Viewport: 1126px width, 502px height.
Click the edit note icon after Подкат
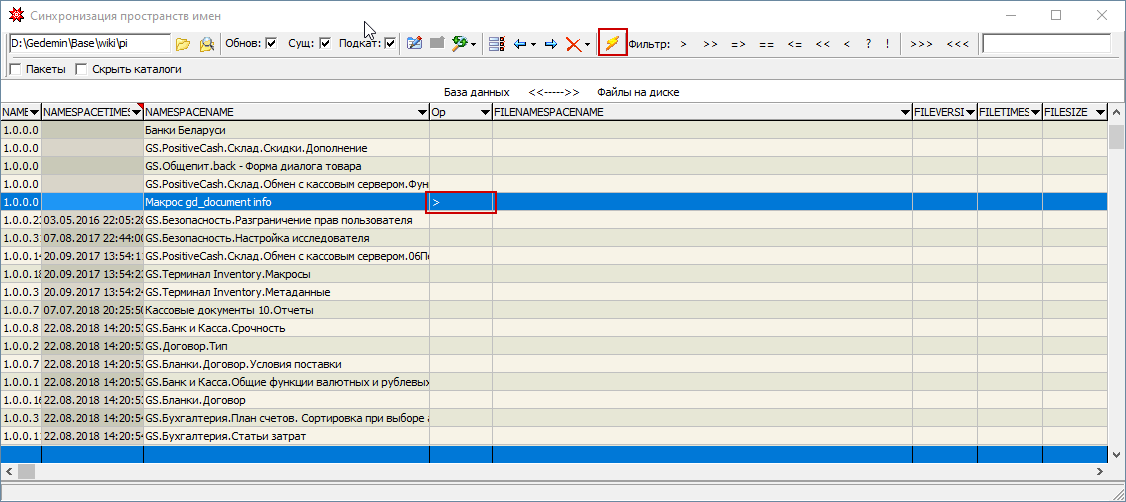point(415,44)
